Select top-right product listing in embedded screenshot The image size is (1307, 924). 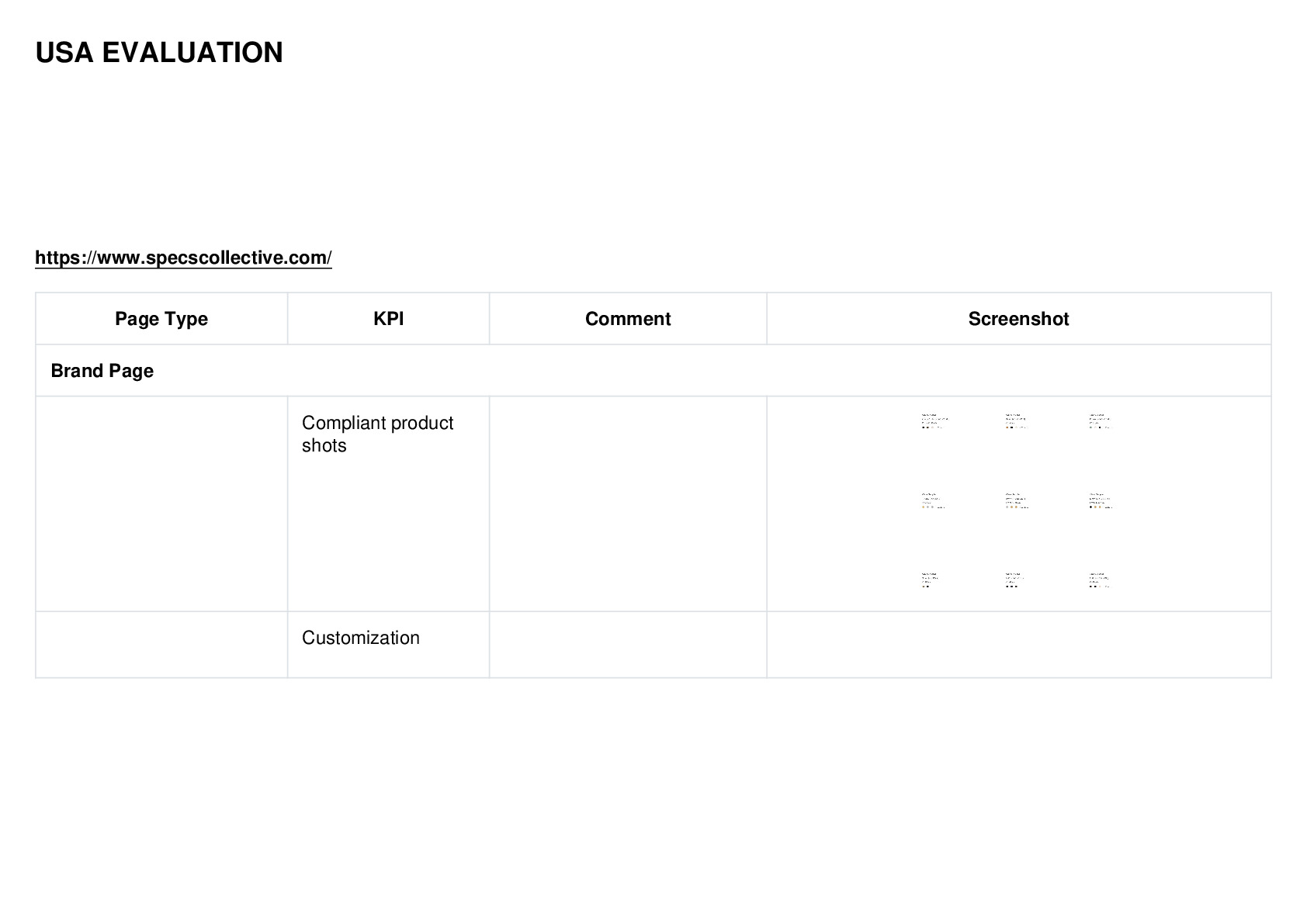[1099, 421]
